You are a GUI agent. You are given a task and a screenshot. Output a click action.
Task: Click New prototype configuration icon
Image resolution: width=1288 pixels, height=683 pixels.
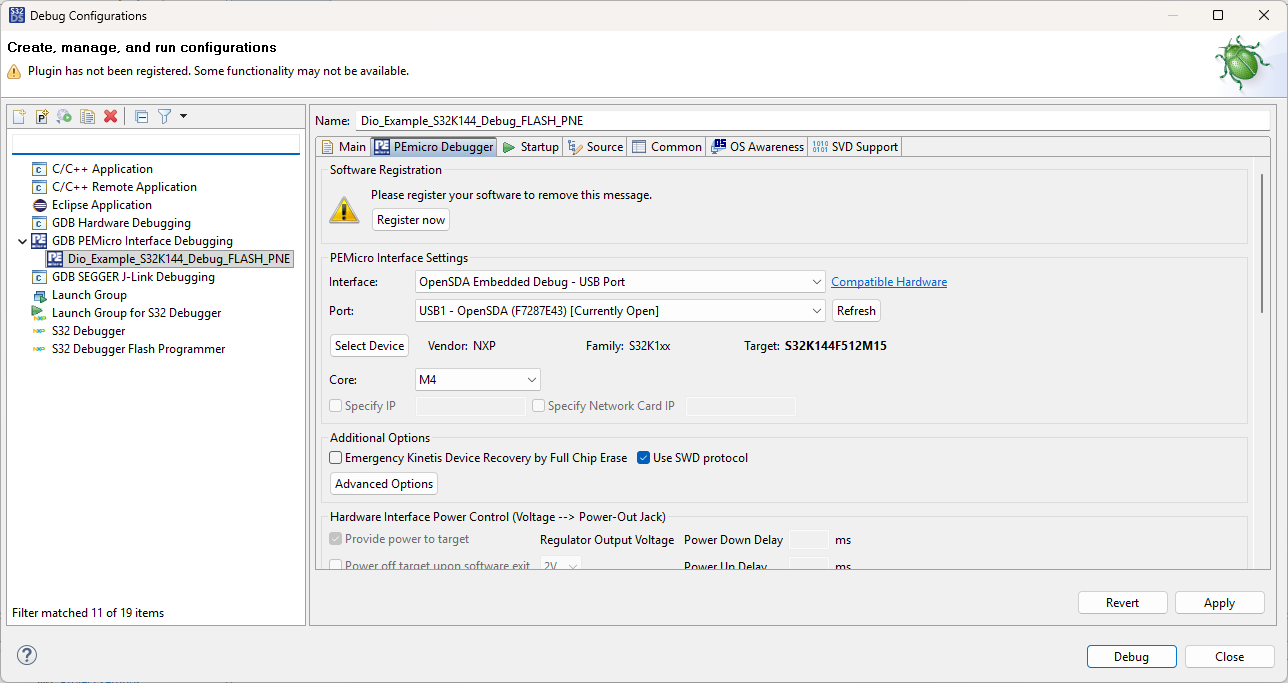tap(42, 116)
